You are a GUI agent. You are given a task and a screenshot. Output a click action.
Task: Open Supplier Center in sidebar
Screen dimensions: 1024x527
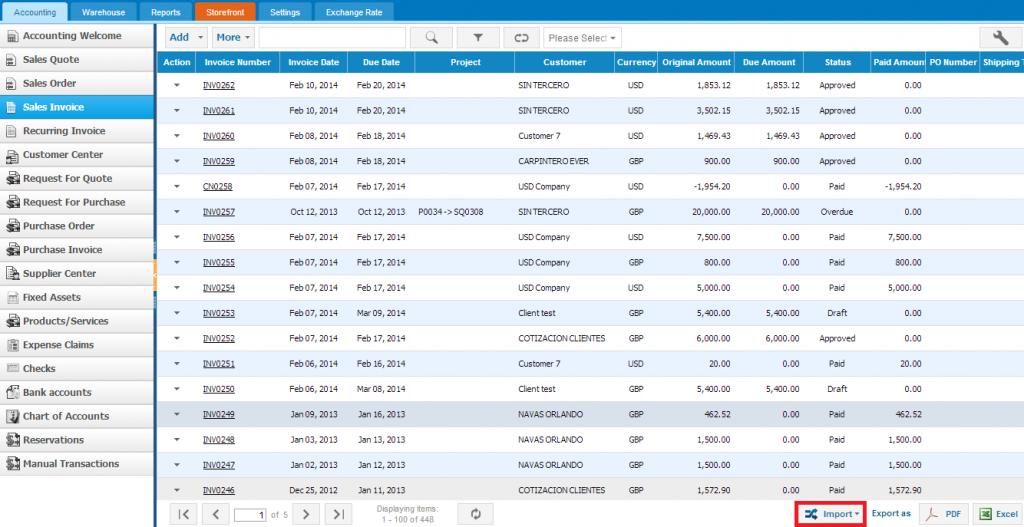coord(77,274)
